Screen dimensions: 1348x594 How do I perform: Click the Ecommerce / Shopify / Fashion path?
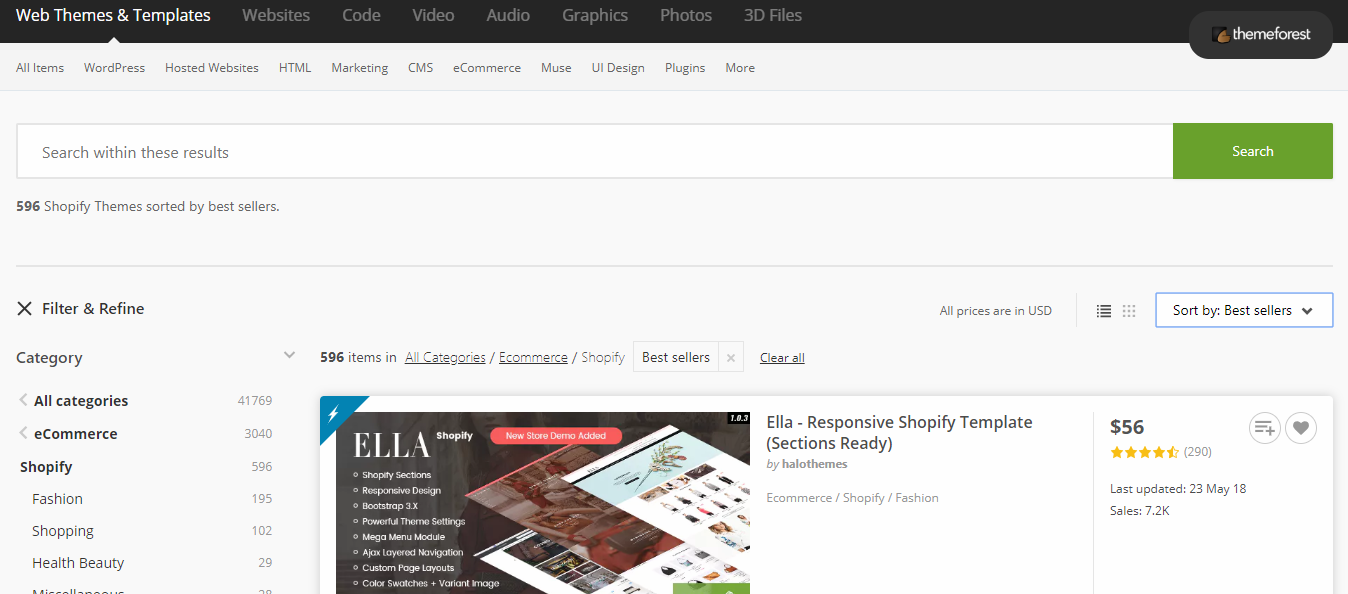pyautogui.click(x=852, y=498)
